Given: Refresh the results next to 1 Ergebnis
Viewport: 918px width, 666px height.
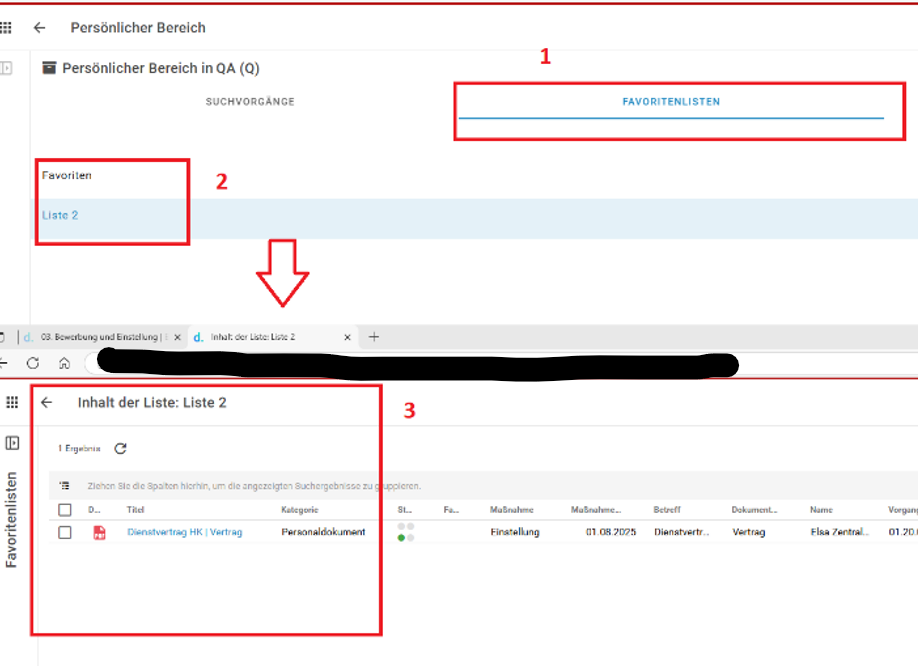Looking at the screenshot, I should point(120,449).
